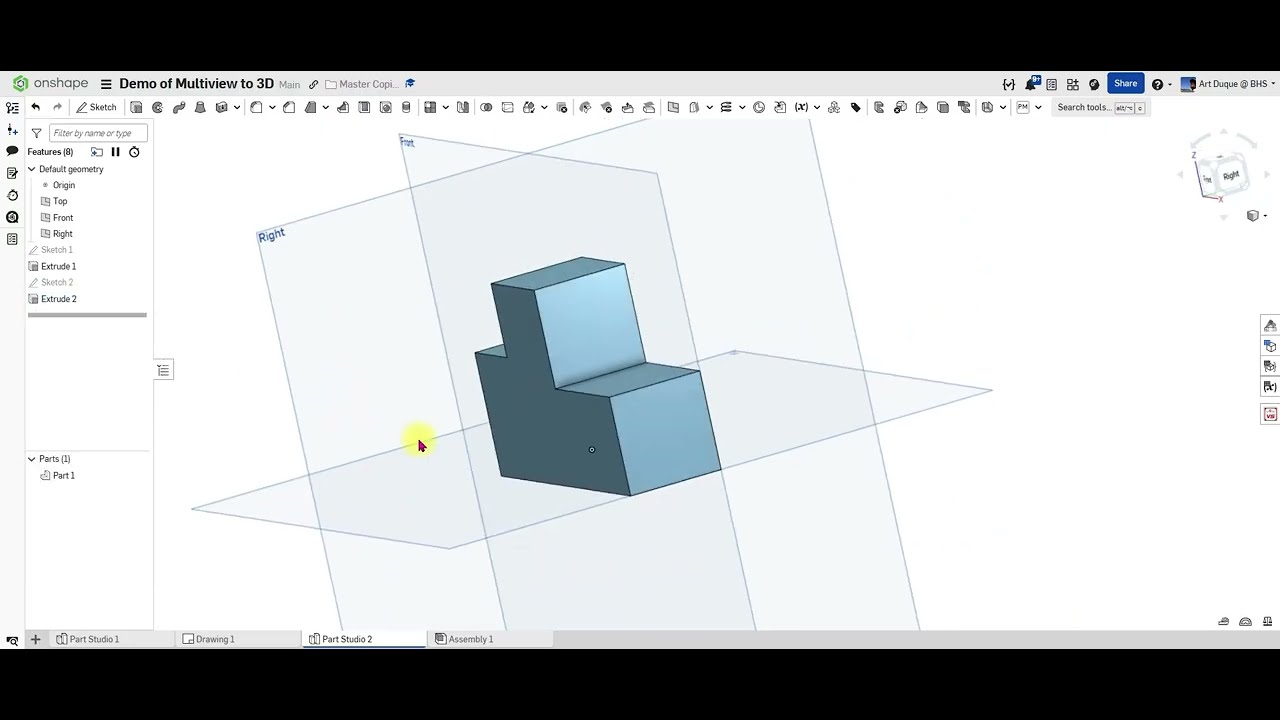Image resolution: width=1280 pixels, height=720 pixels.
Task: Select Sketch 2 in the feature list
Action: [x=57, y=282]
